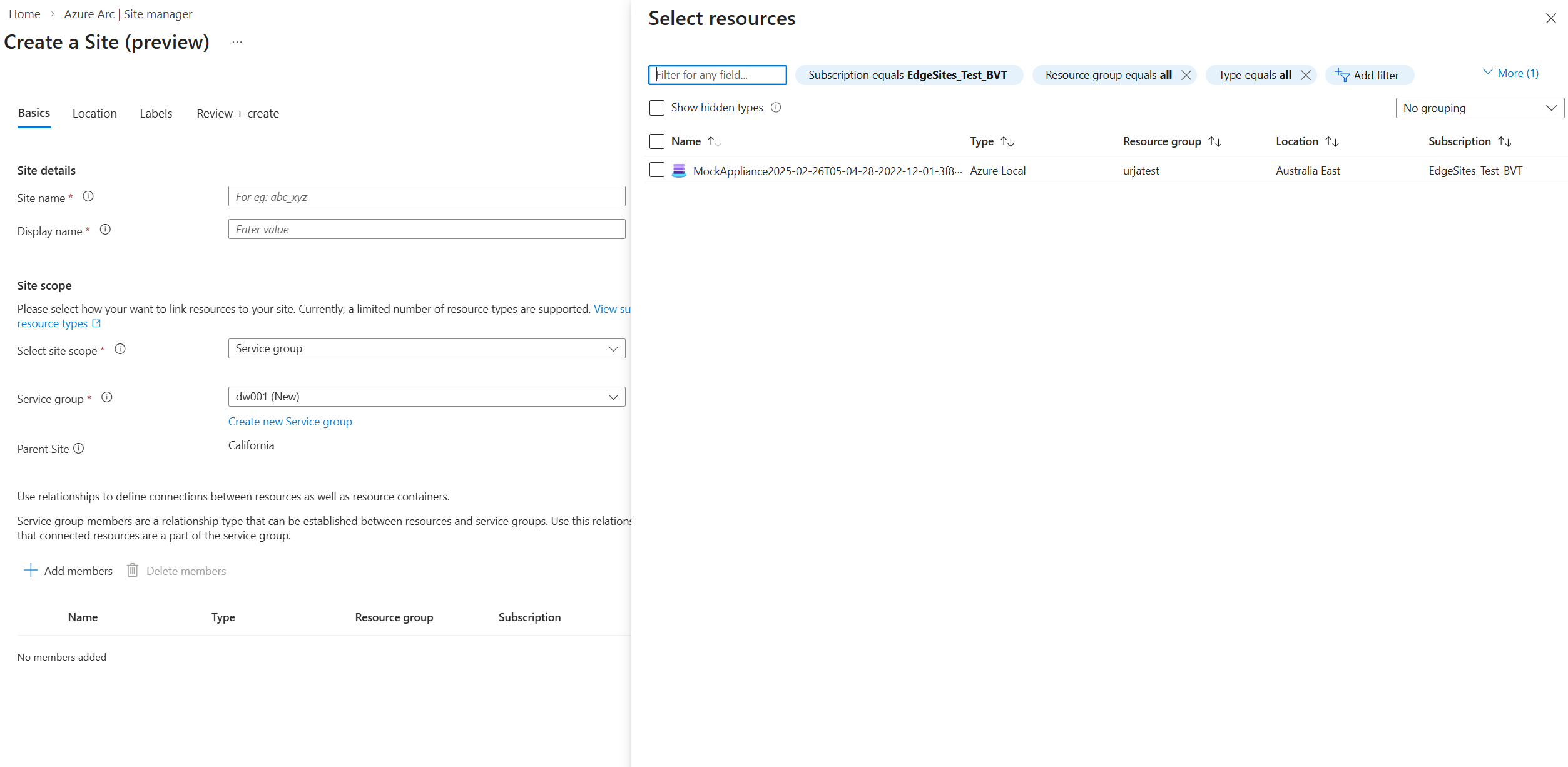Show info for Select site scope
Screen dimensions: 1568x767
tap(120, 349)
